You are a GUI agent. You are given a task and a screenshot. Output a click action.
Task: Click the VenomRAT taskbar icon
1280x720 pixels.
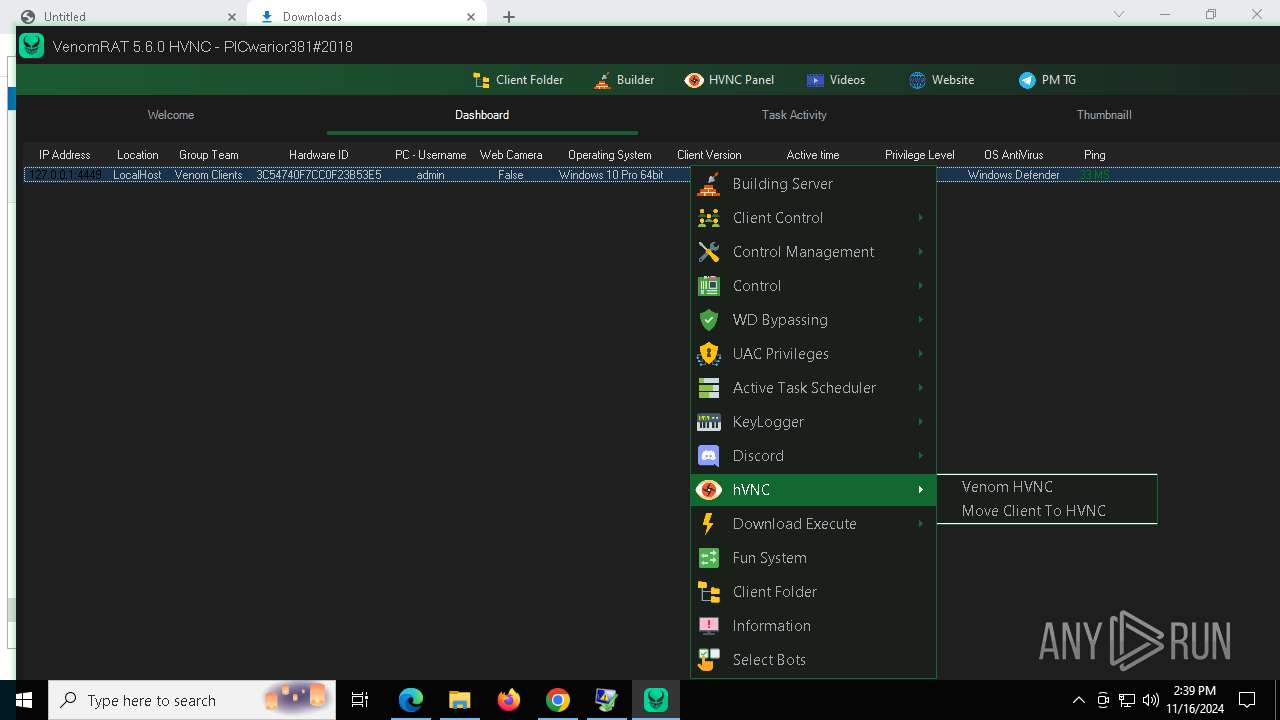click(656, 700)
